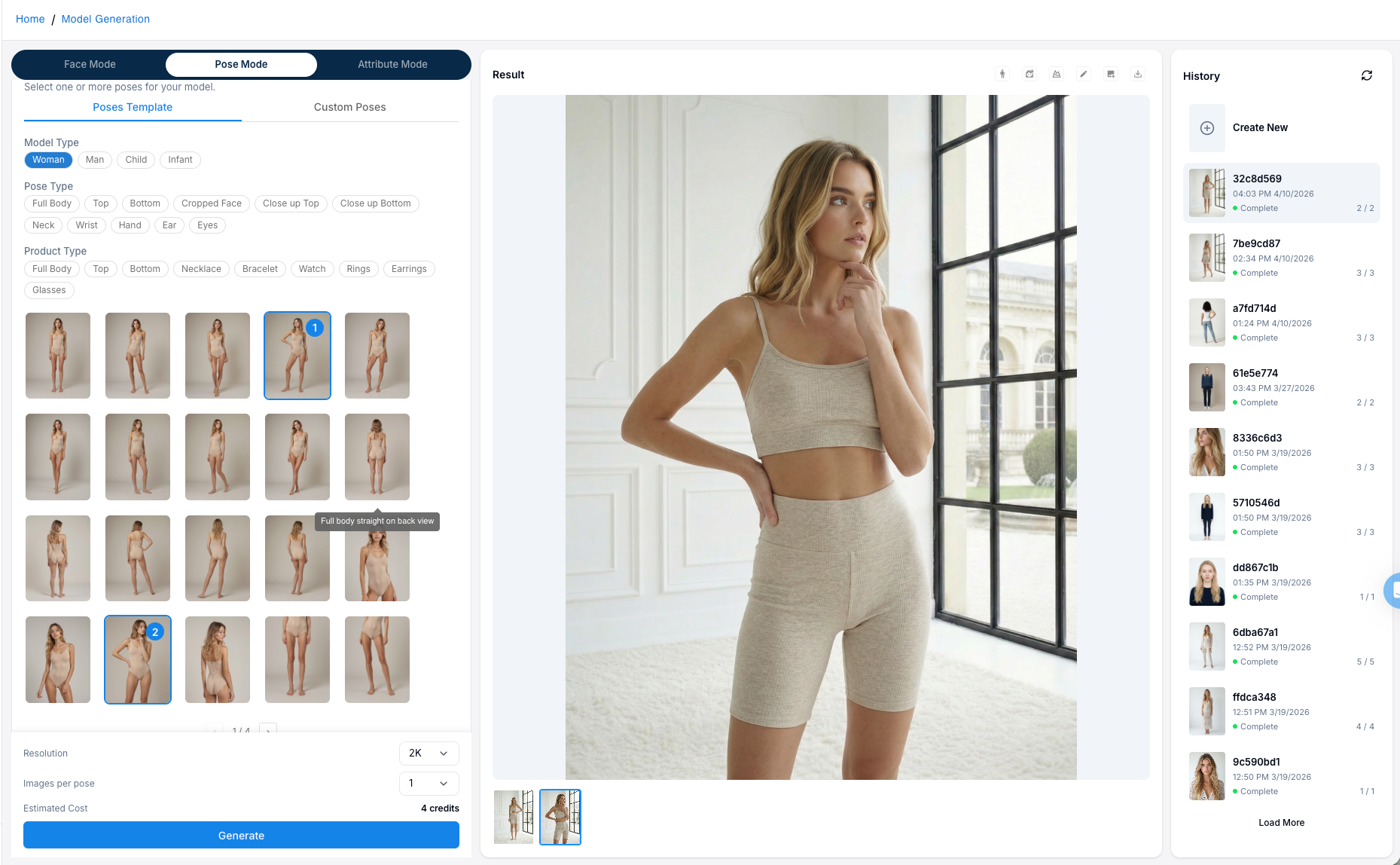
Task: Filter Product Type by Necklace
Action: click(x=201, y=269)
